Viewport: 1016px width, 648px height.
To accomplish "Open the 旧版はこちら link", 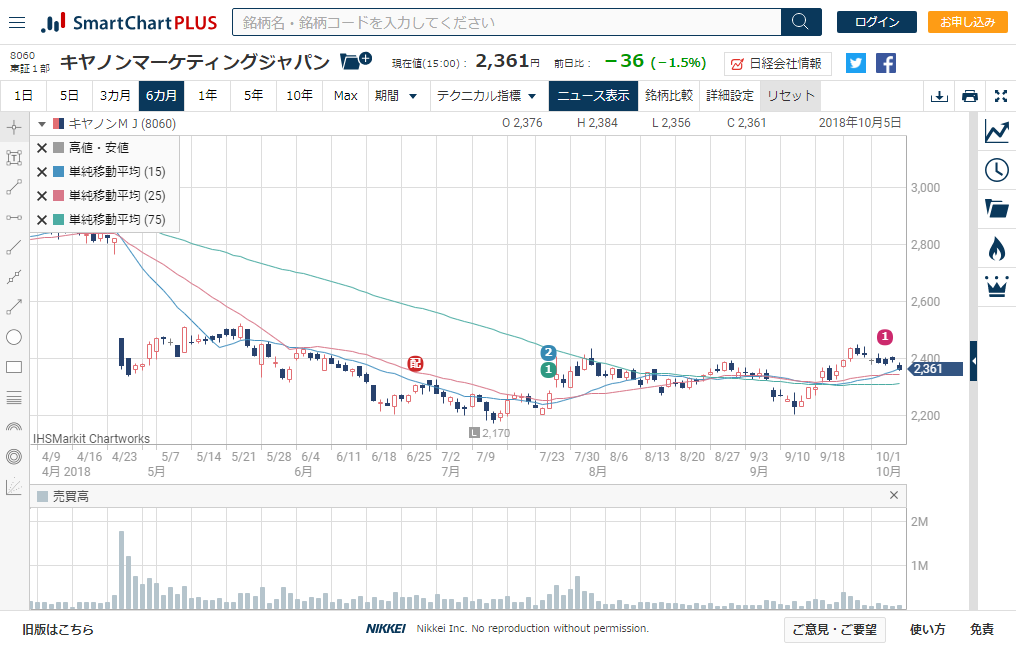I will pos(58,629).
